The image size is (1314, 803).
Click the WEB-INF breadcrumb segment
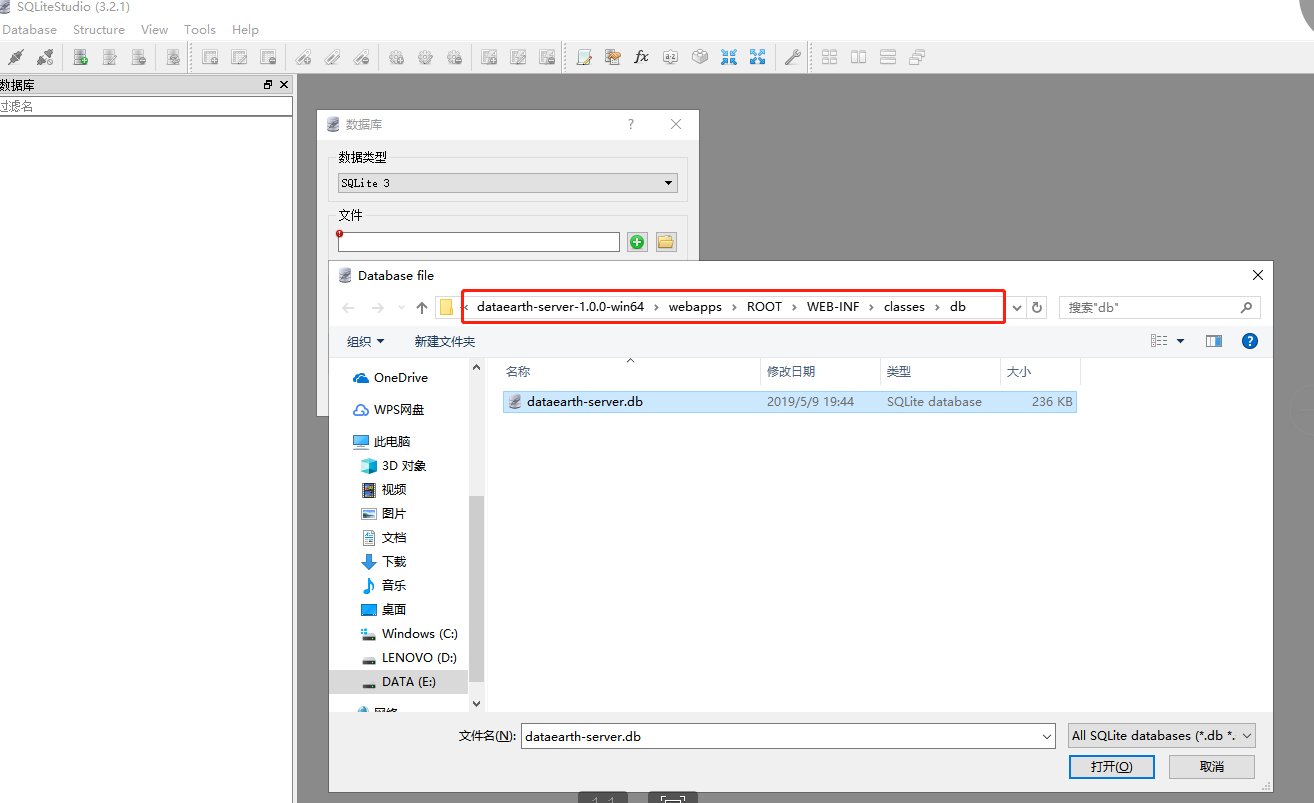(x=833, y=307)
